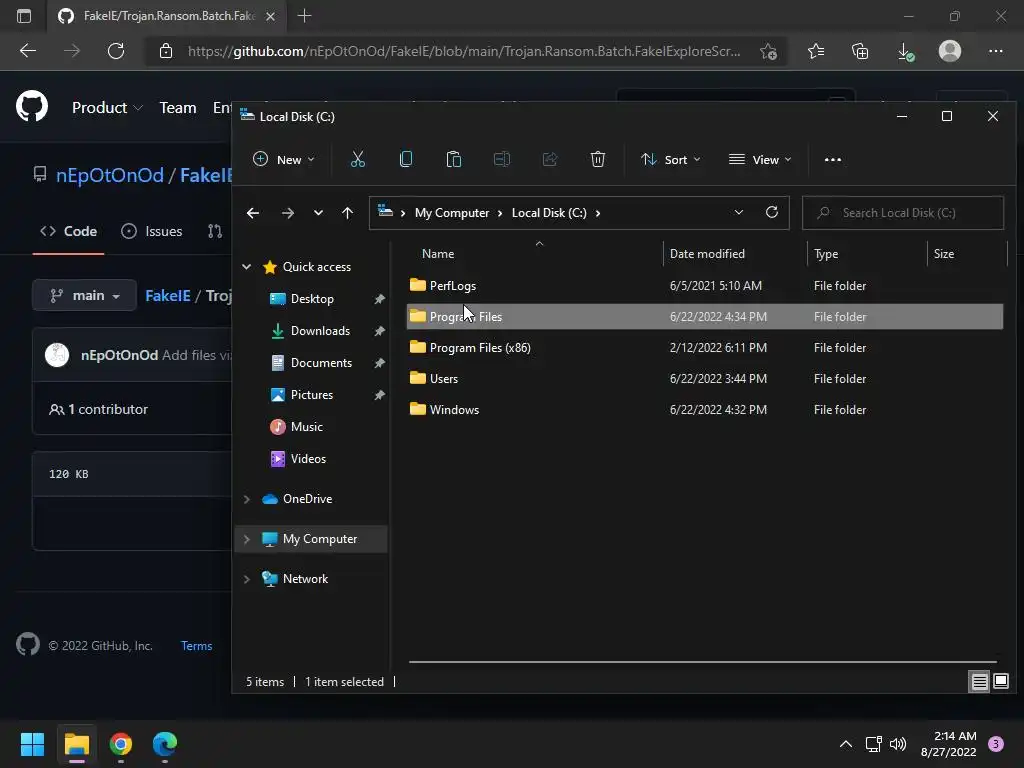The image size is (1024, 768).
Task: Select Downloads under Quick access
Action: (320, 330)
